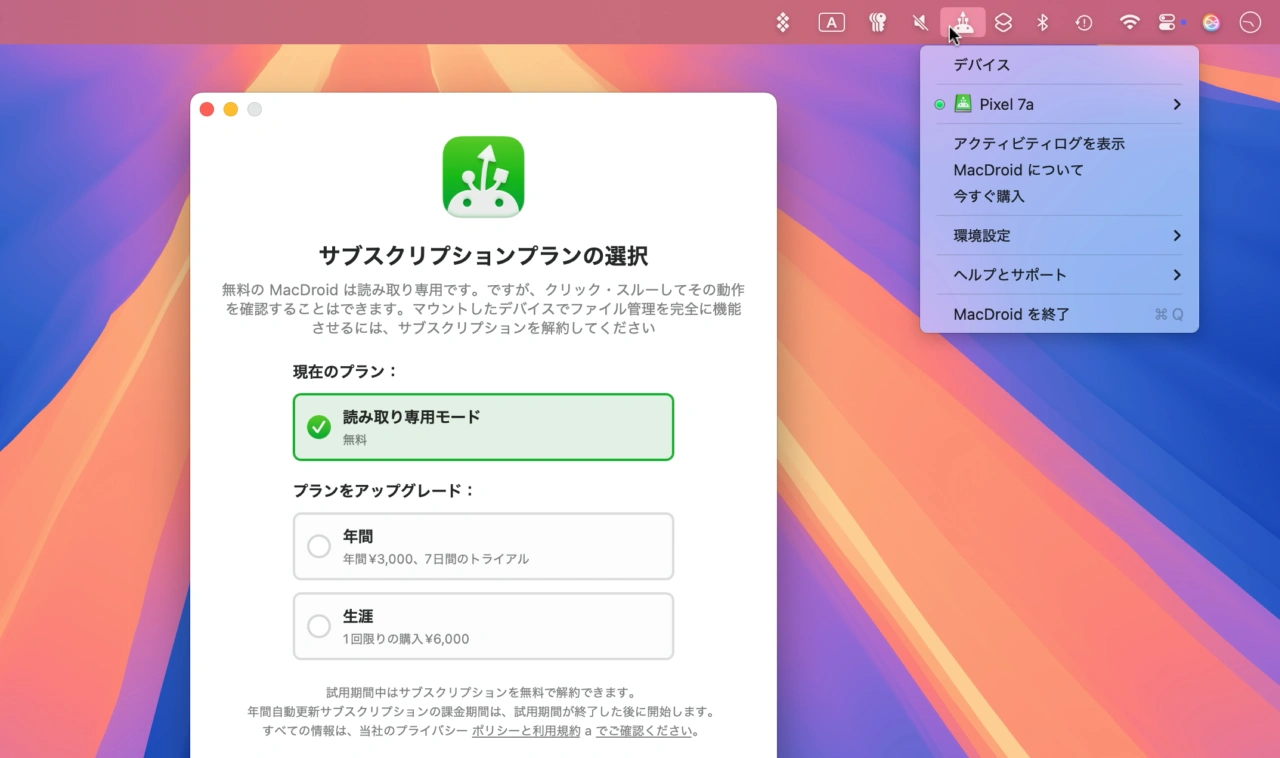
Task: Expand the ヘルプとサポート submenu
Action: coord(1059,275)
